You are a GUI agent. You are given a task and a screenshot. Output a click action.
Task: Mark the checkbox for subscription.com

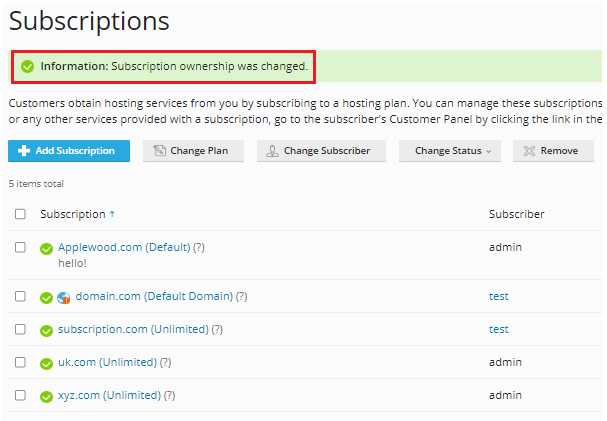coord(21,329)
